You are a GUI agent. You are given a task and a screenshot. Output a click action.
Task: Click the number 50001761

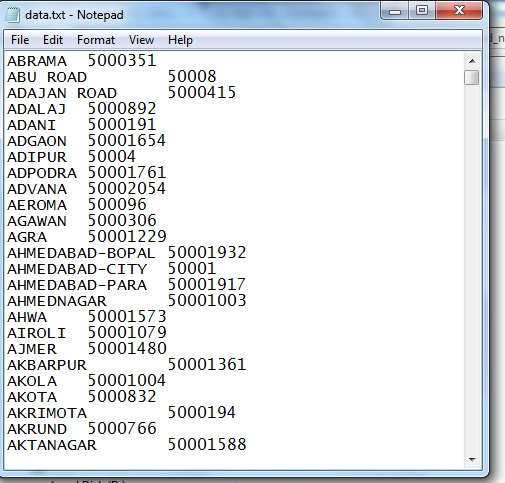pyautogui.click(x=127, y=173)
